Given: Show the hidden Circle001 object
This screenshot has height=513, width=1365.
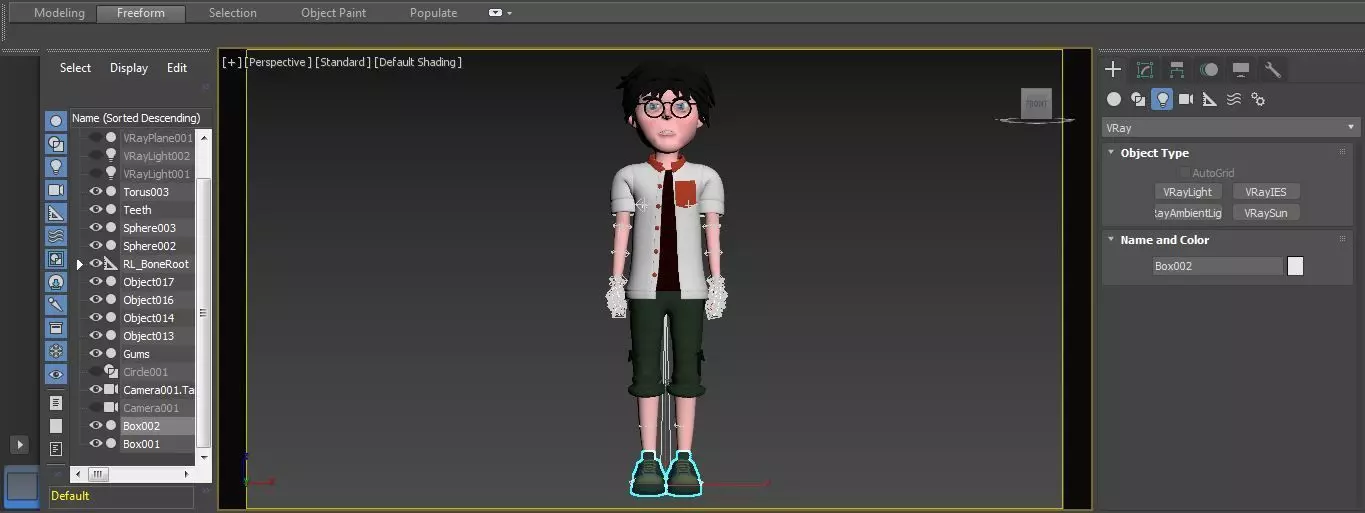Looking at the screenshot, I should click(x=96, y=372).
